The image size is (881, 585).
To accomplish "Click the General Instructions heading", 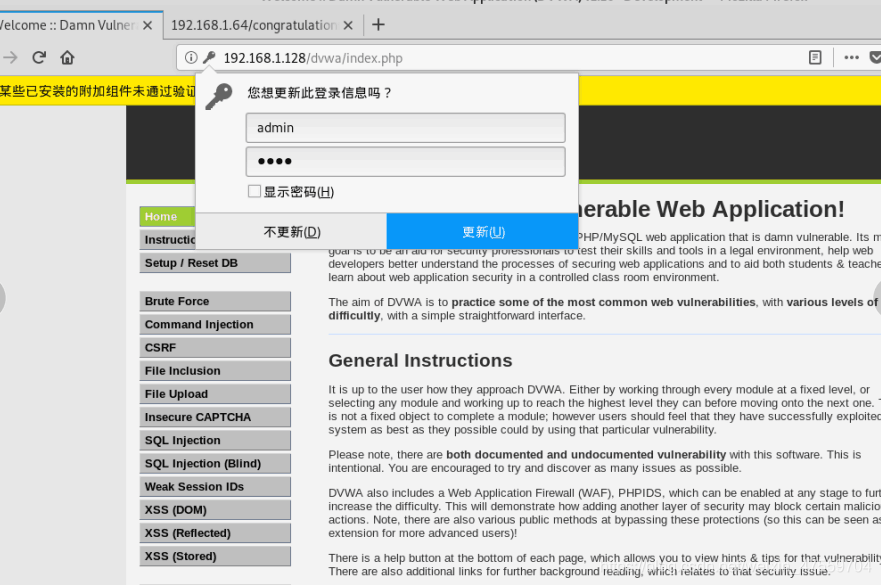I will coord(420,360).
